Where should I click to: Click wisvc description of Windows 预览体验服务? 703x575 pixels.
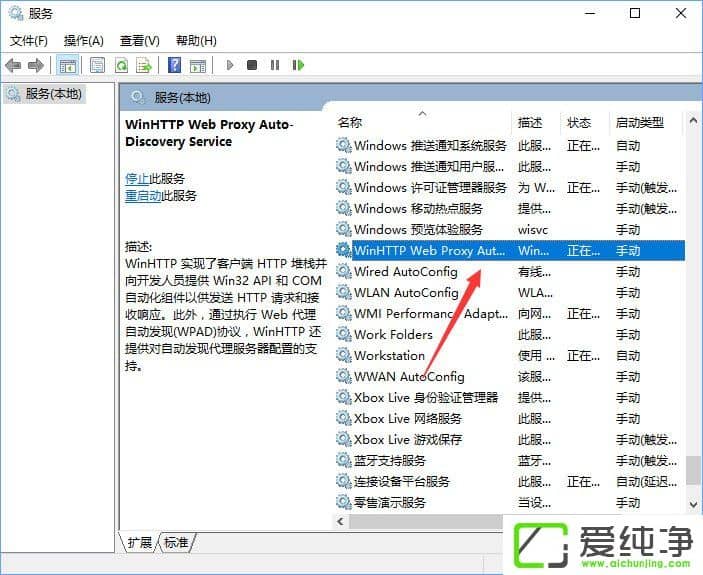[x=533, y=230]
